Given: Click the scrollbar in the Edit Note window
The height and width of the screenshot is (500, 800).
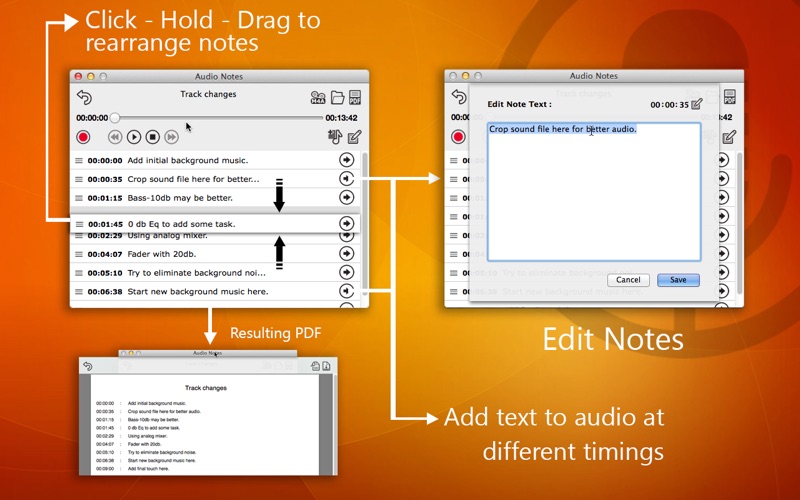Looking at the screenshot, I should point(740,222).
